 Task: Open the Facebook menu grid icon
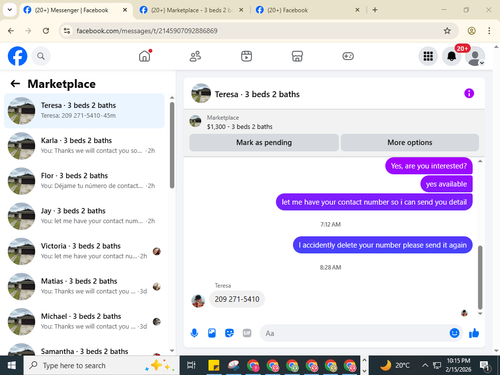pos(428,56)
